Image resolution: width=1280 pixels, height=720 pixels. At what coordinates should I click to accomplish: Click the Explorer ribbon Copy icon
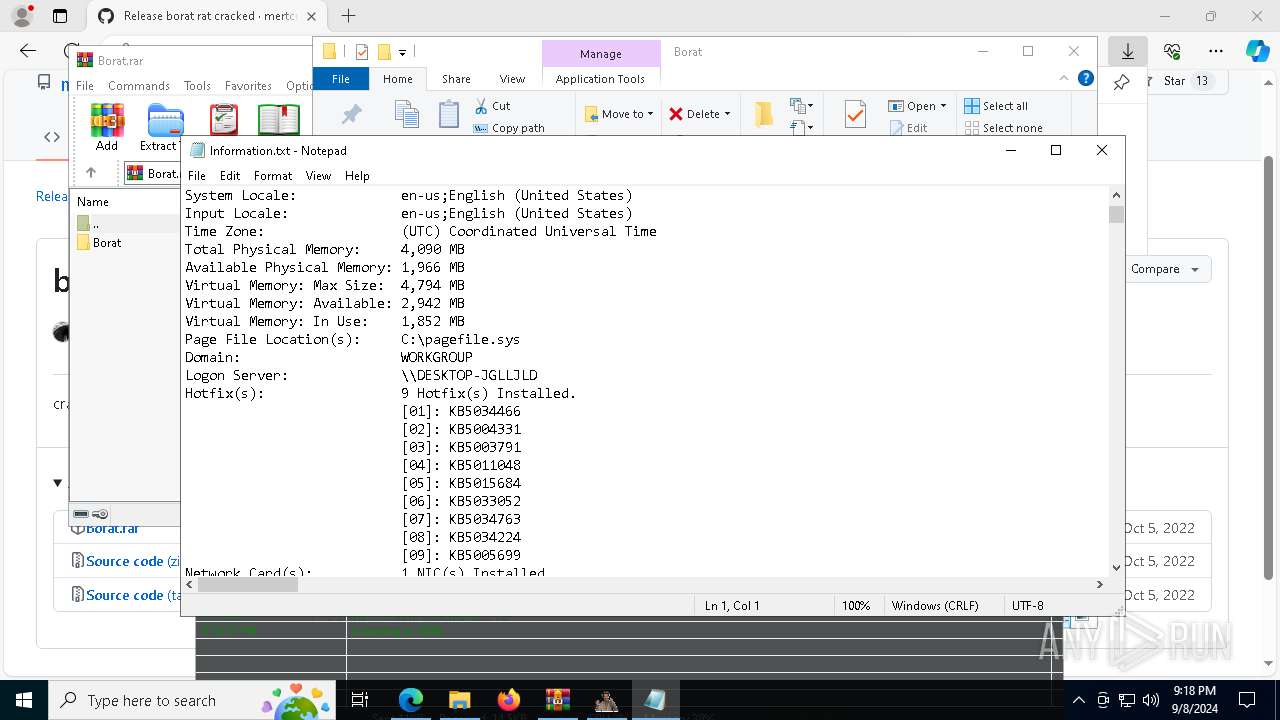coord(406,114)
